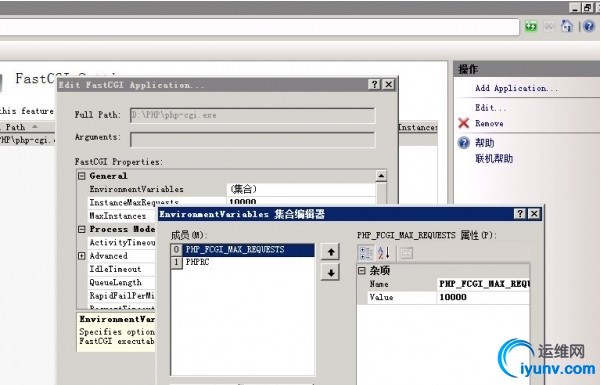Click the Value field showing 10000
Image resolution: width=601 pixels, height=385 pixels.
click(x=483, y=297)
